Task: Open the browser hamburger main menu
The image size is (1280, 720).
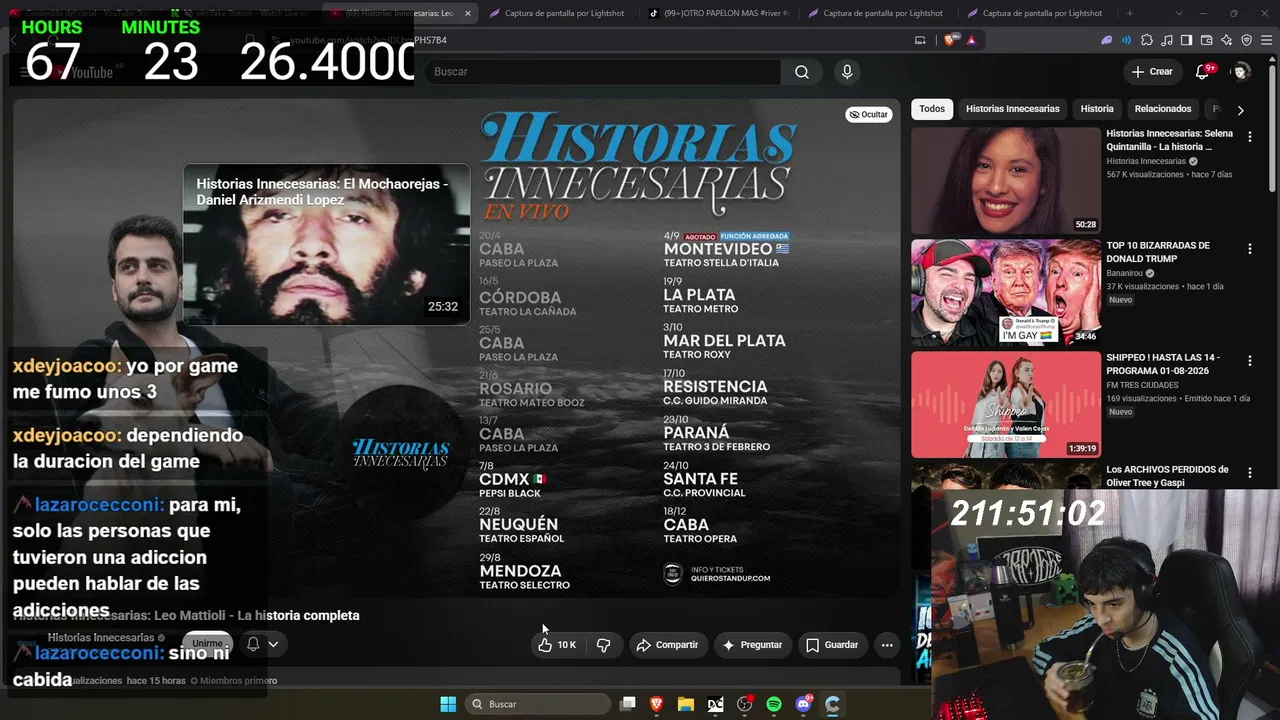Action: coord(1266,40)
